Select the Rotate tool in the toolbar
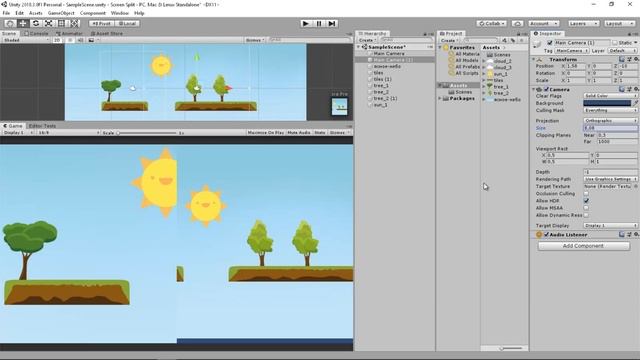 [36, 23]
